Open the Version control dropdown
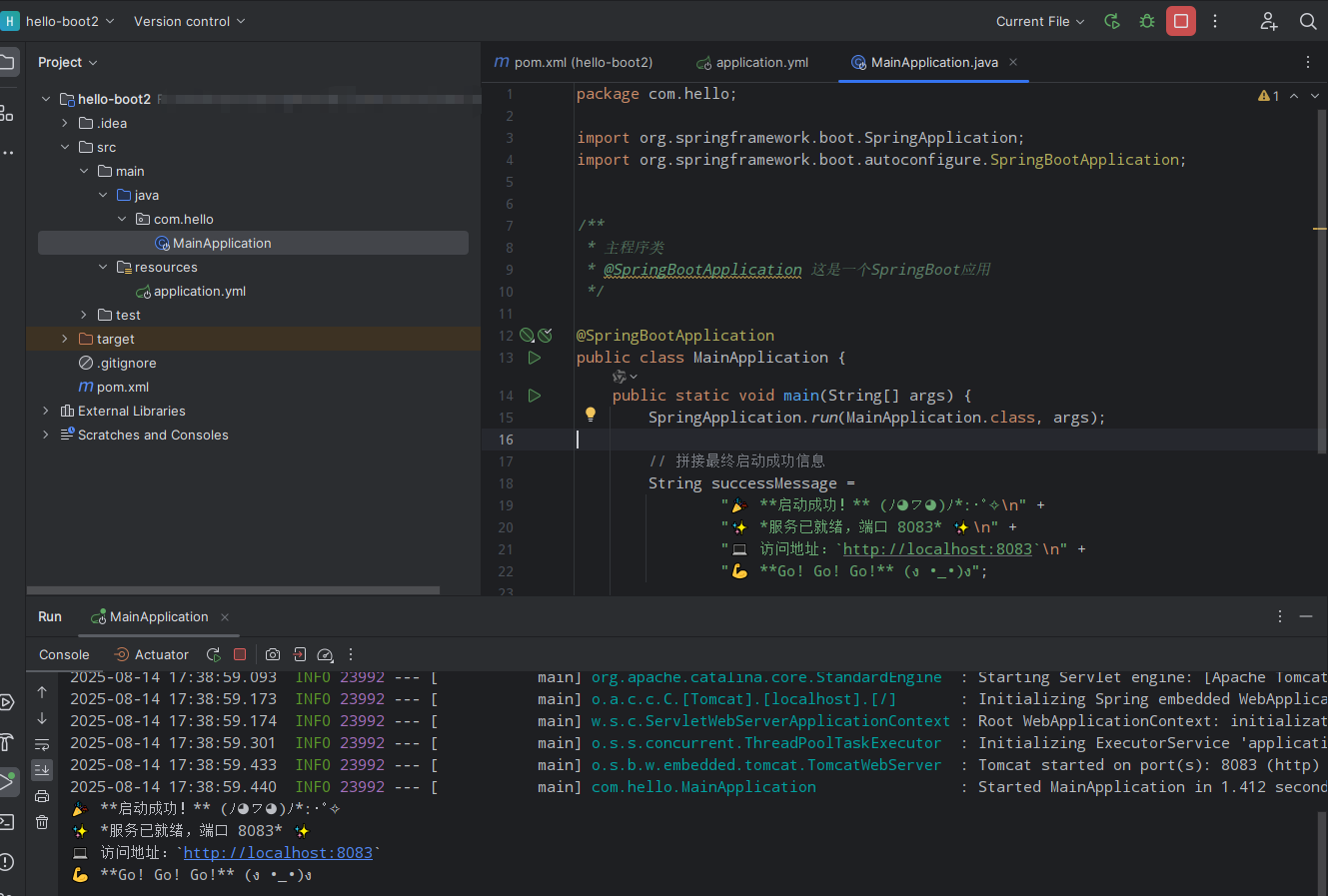 (189, 21)
